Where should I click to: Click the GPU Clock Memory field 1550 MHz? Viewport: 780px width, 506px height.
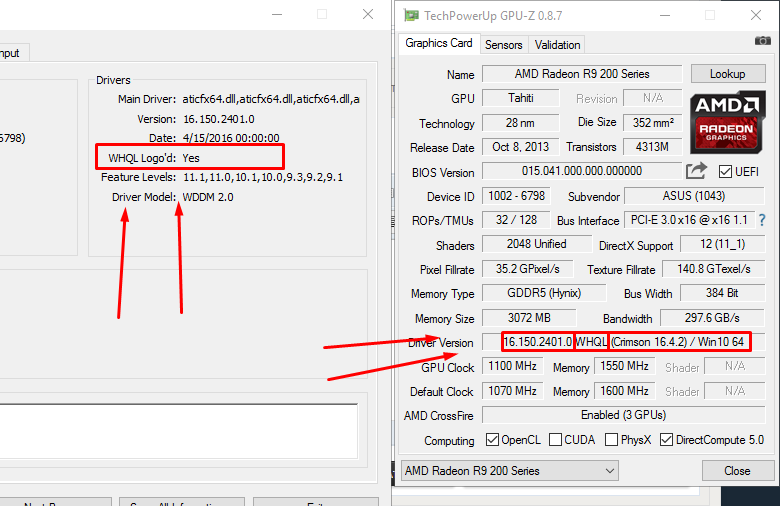tap(625, 367)
